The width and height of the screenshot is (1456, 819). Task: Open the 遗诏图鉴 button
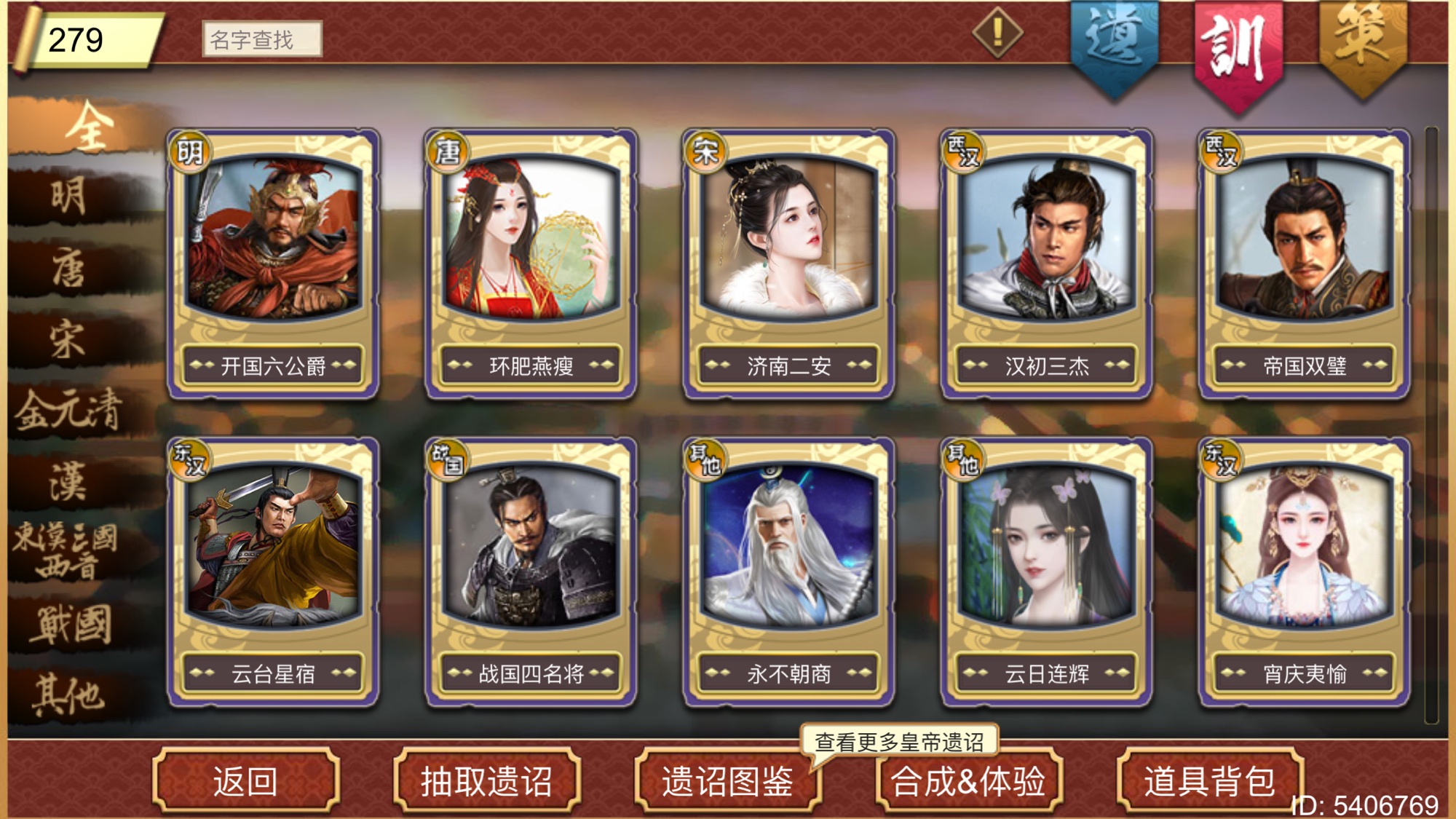tap(727, 781)
